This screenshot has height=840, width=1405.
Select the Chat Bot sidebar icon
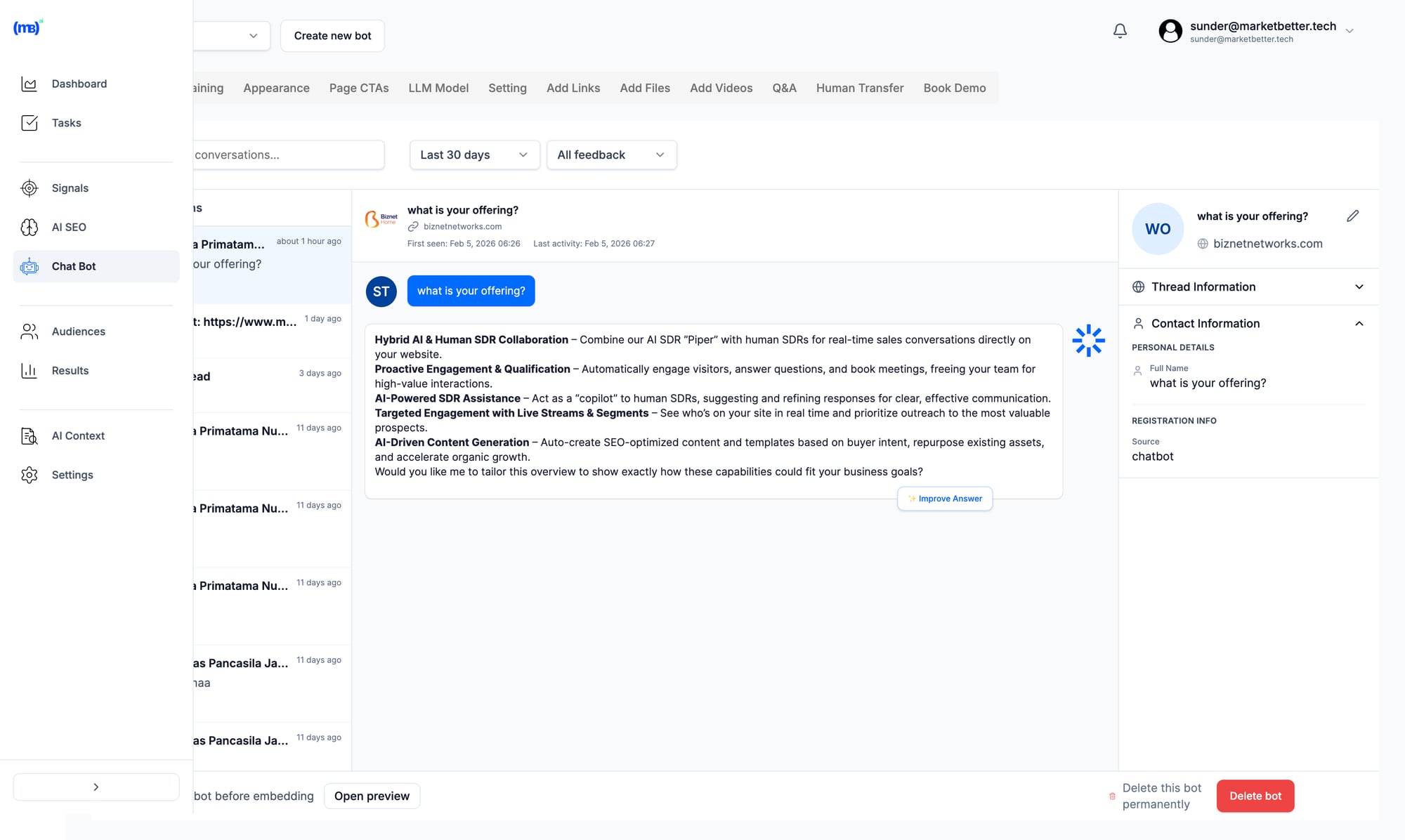pyautogui.click(x=73, y=266)
